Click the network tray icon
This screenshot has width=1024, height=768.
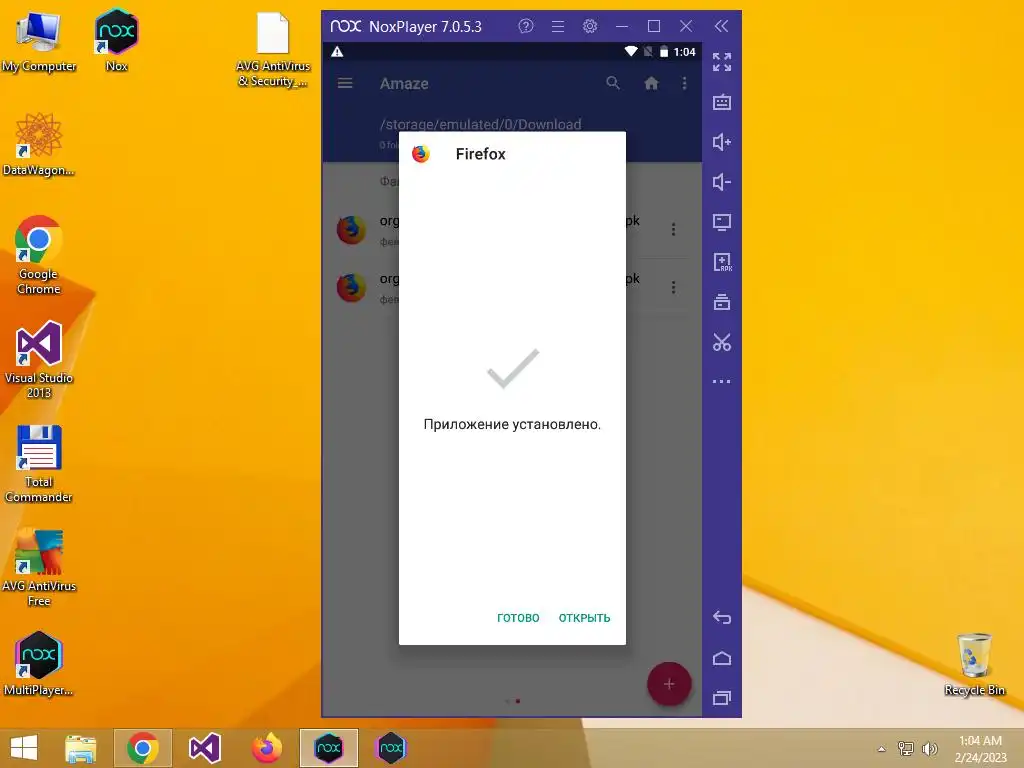[906, 748]
